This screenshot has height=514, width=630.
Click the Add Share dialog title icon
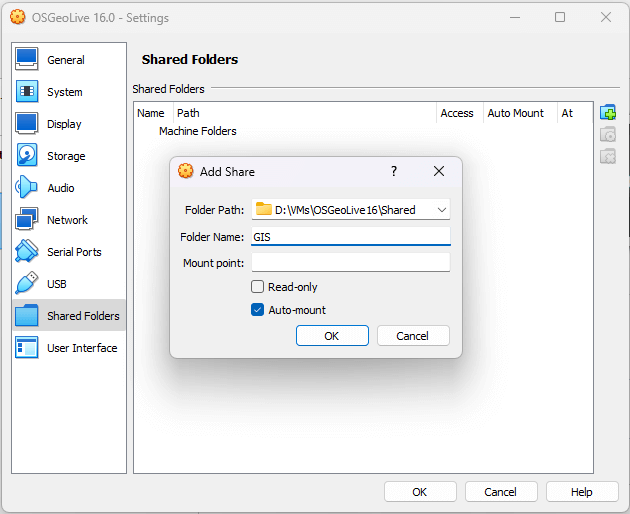pyautogui.click(x=186, y=171)
